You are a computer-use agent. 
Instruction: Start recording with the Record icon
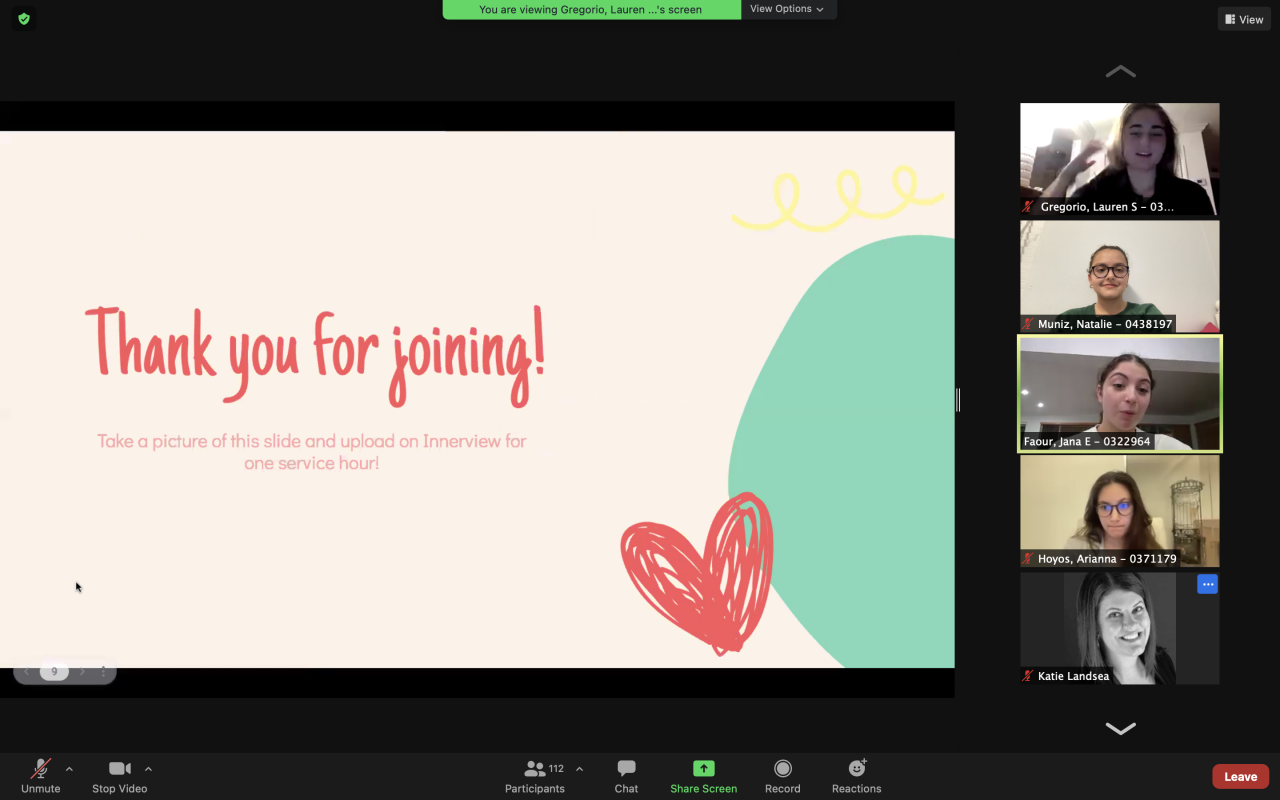pos(782,769)
